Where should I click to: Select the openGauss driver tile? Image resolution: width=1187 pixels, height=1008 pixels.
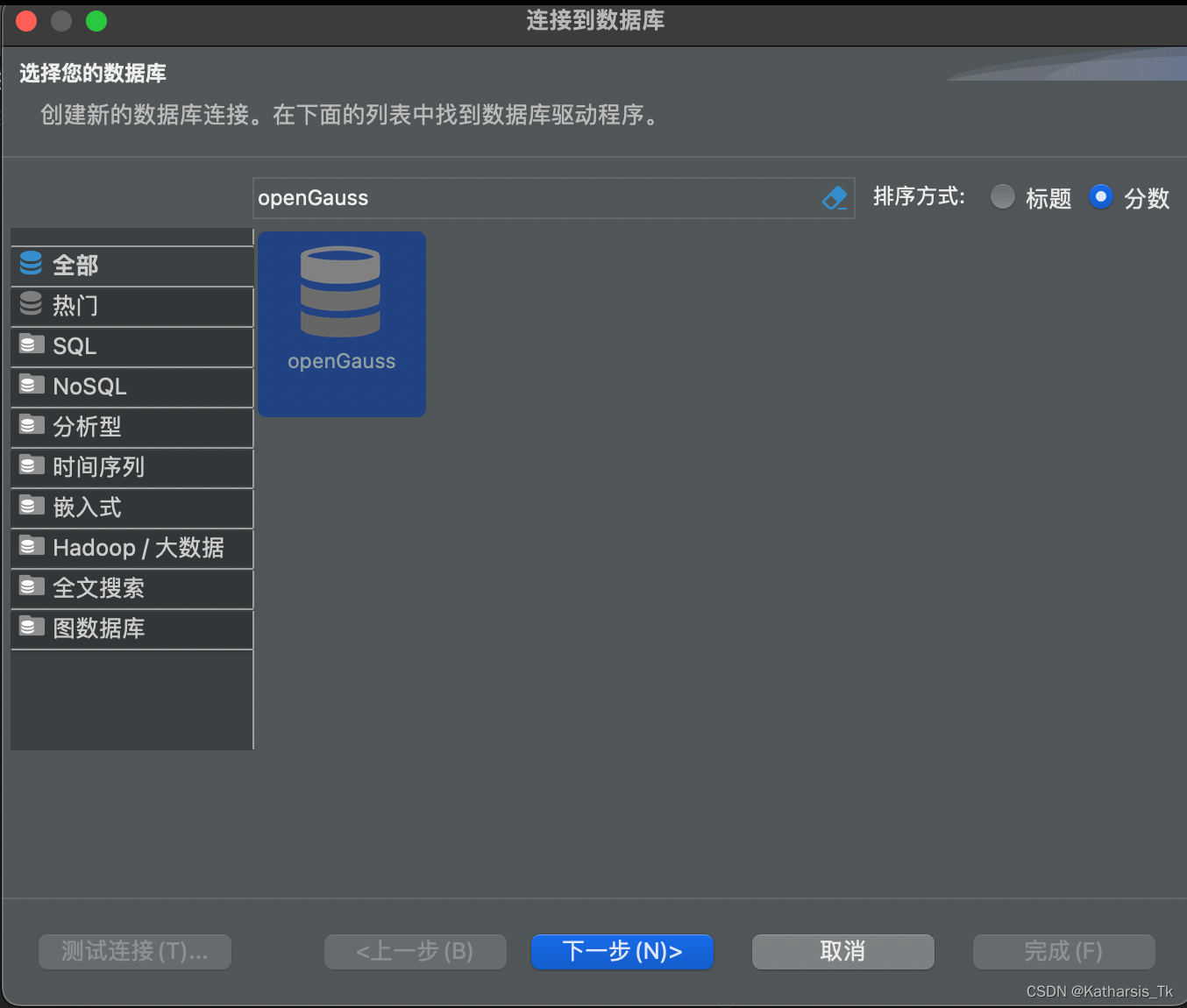tap(341, 323)
